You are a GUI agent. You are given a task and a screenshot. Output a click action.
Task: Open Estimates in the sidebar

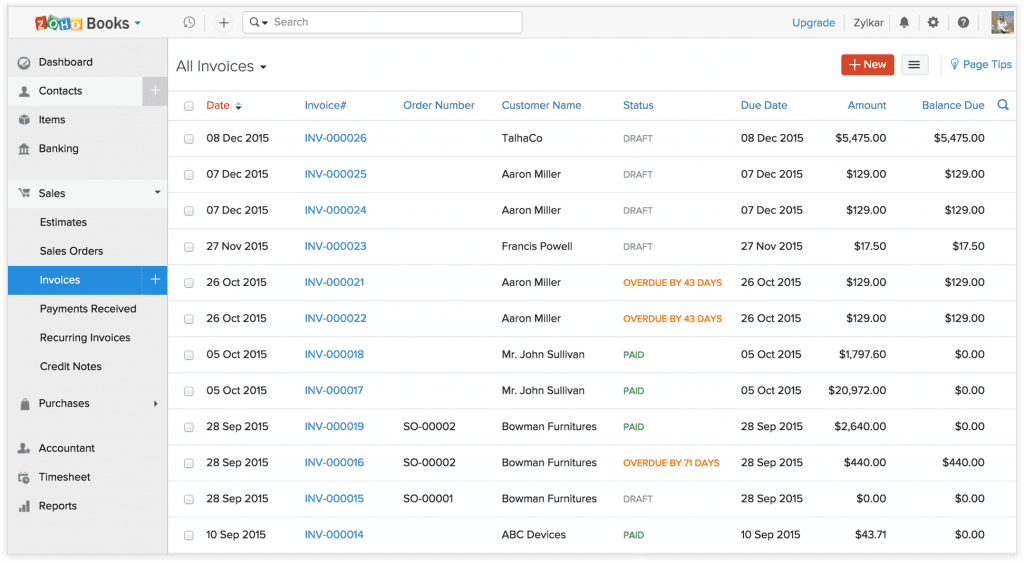click(x=63, y=222)
